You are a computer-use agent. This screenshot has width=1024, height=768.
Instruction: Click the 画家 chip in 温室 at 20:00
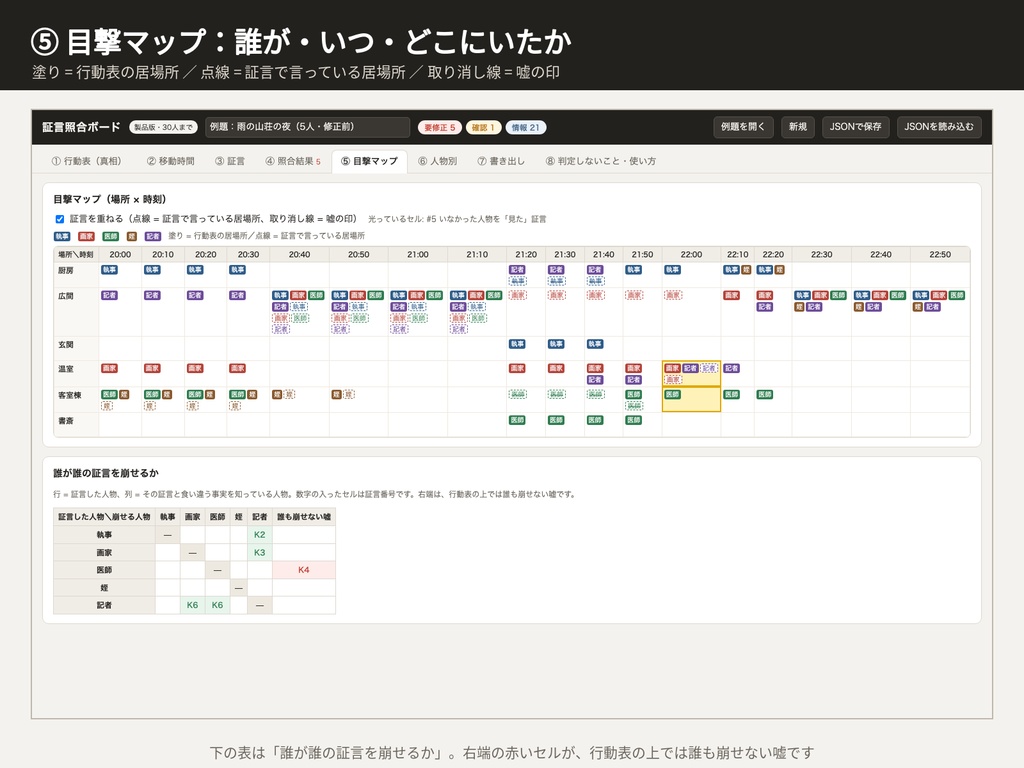point(109,368)
